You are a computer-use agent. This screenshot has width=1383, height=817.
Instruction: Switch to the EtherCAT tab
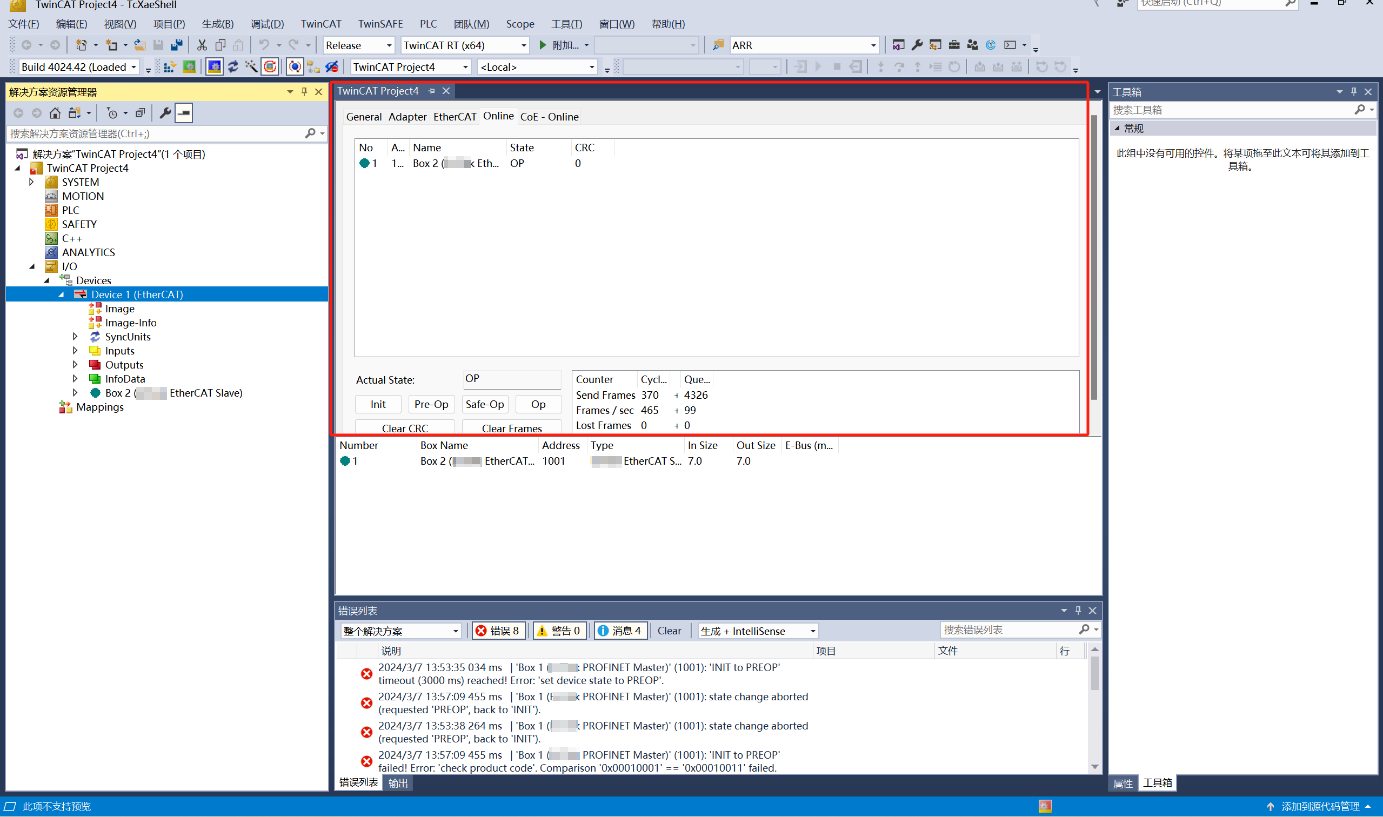(x=455, y=117)
